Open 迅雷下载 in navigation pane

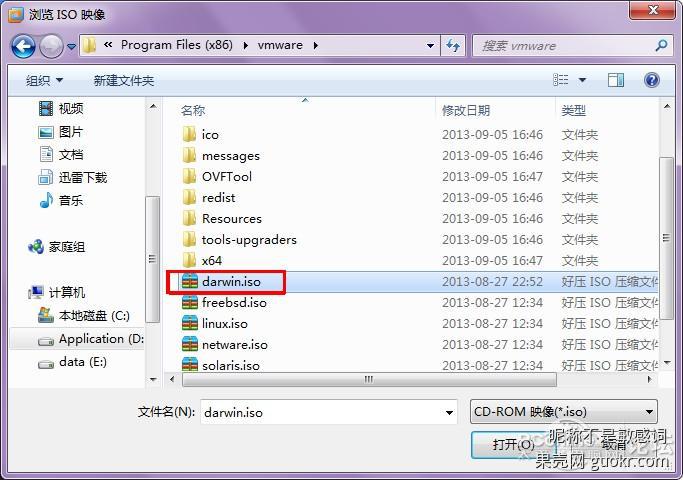(72, 177)
